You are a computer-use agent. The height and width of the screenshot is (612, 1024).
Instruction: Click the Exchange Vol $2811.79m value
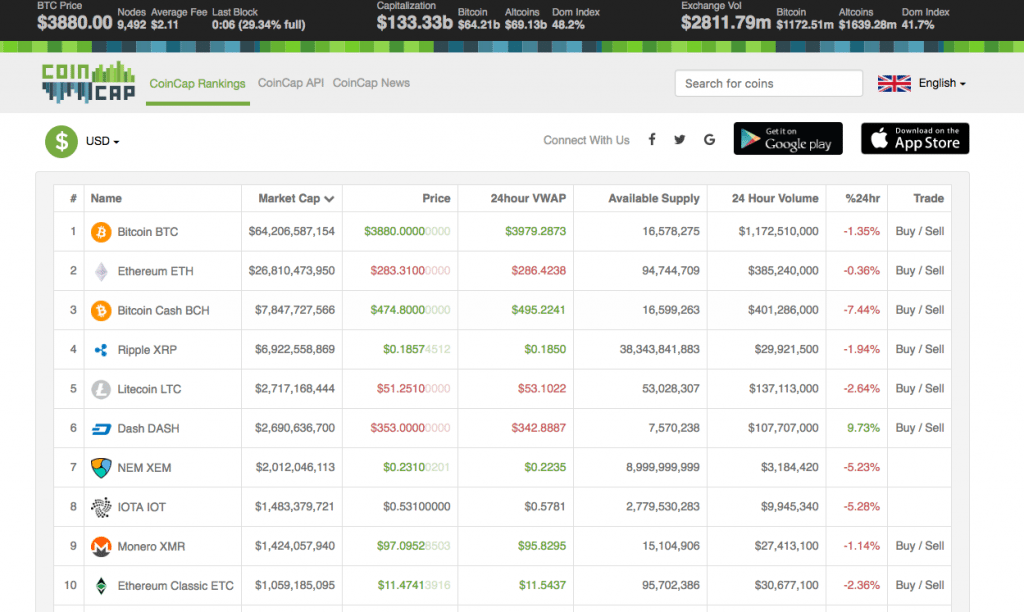(726, 23)
